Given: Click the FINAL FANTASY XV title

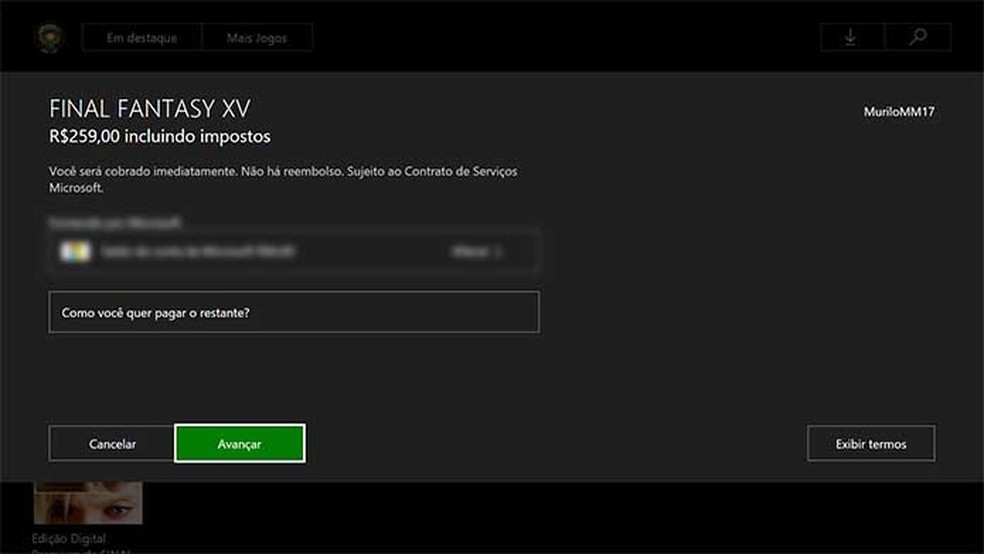Looking at the screenshot, I should click(x=150, y=109).
